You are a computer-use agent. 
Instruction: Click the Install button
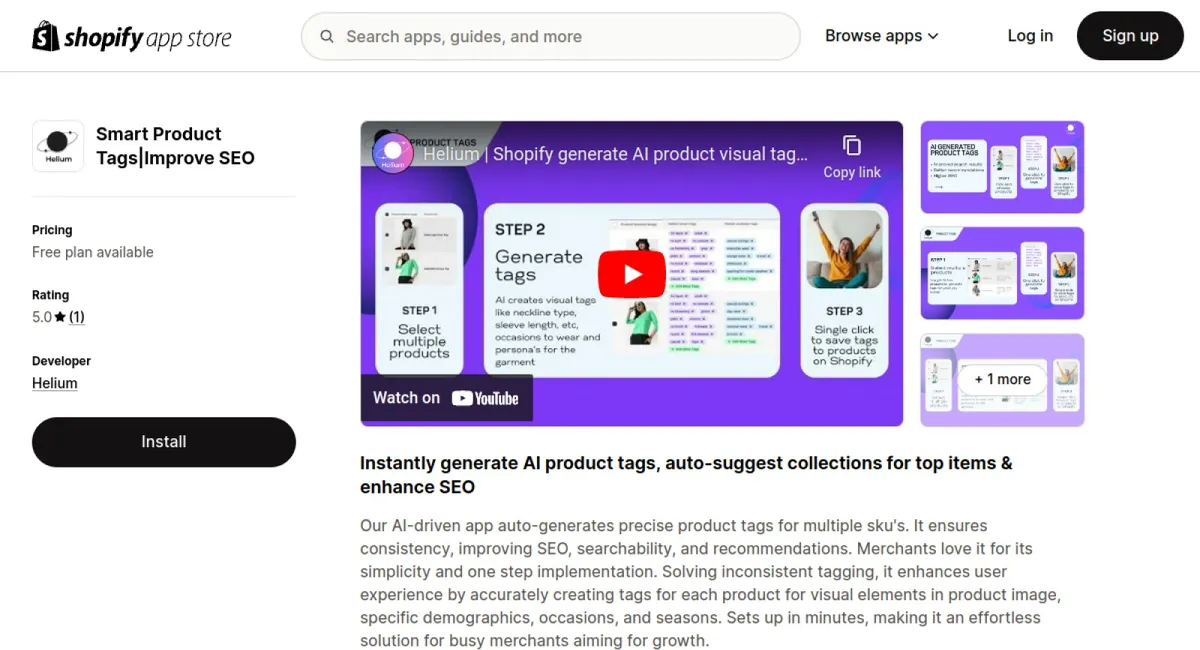tap(164, 442)
